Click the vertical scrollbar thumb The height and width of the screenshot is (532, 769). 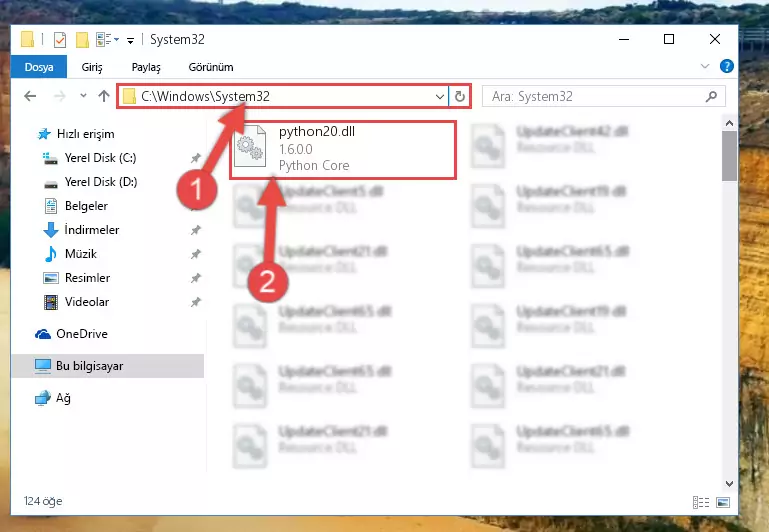(x=729, y=156)
